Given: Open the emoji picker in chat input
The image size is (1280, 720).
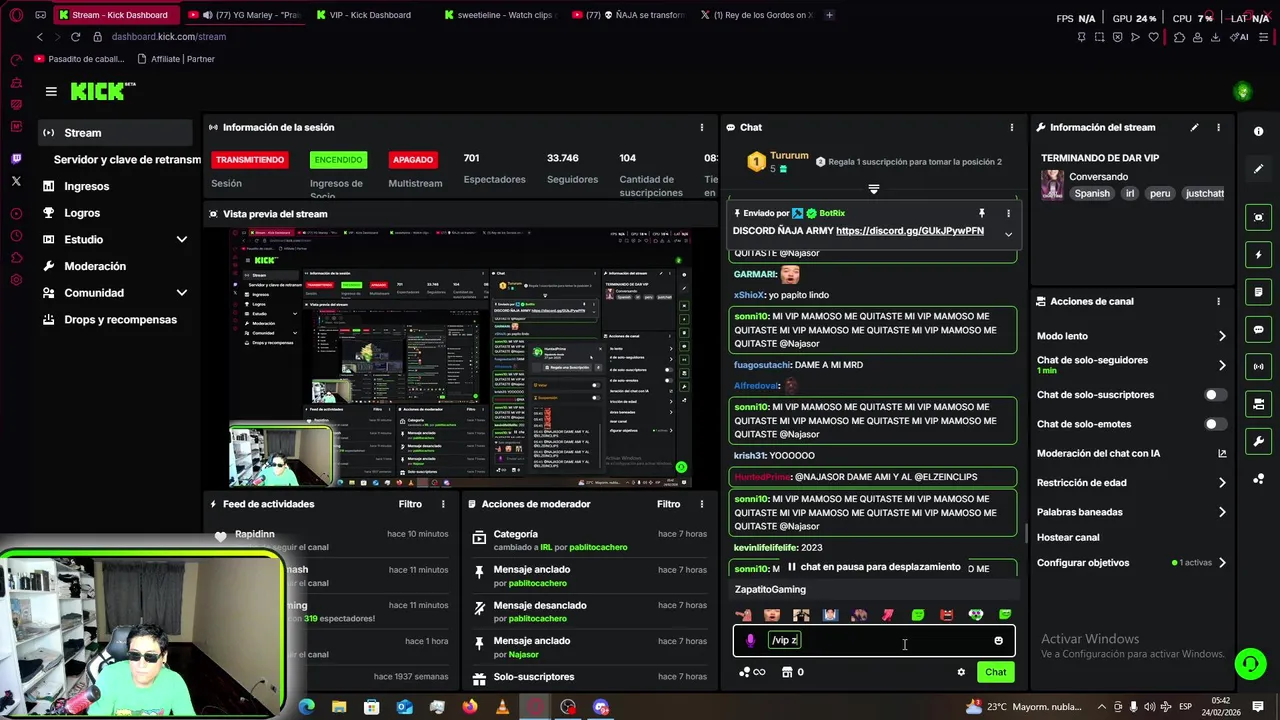Looking at the screenshot, I should pos(998,641).
